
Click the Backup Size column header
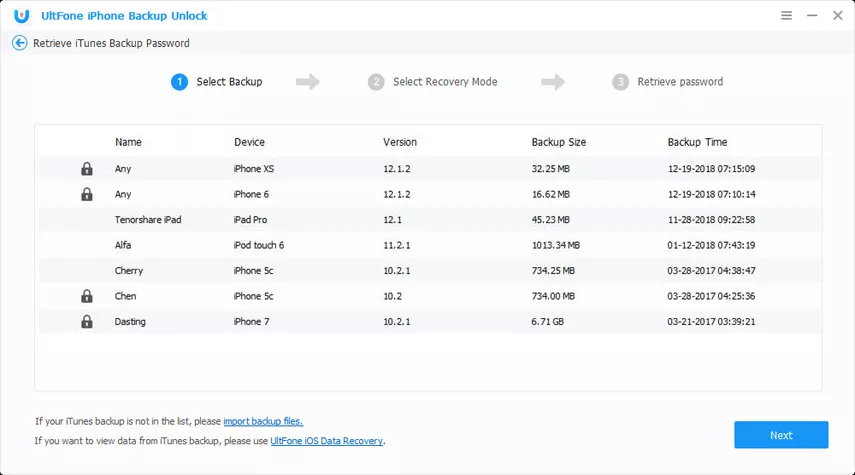point(558,142)
